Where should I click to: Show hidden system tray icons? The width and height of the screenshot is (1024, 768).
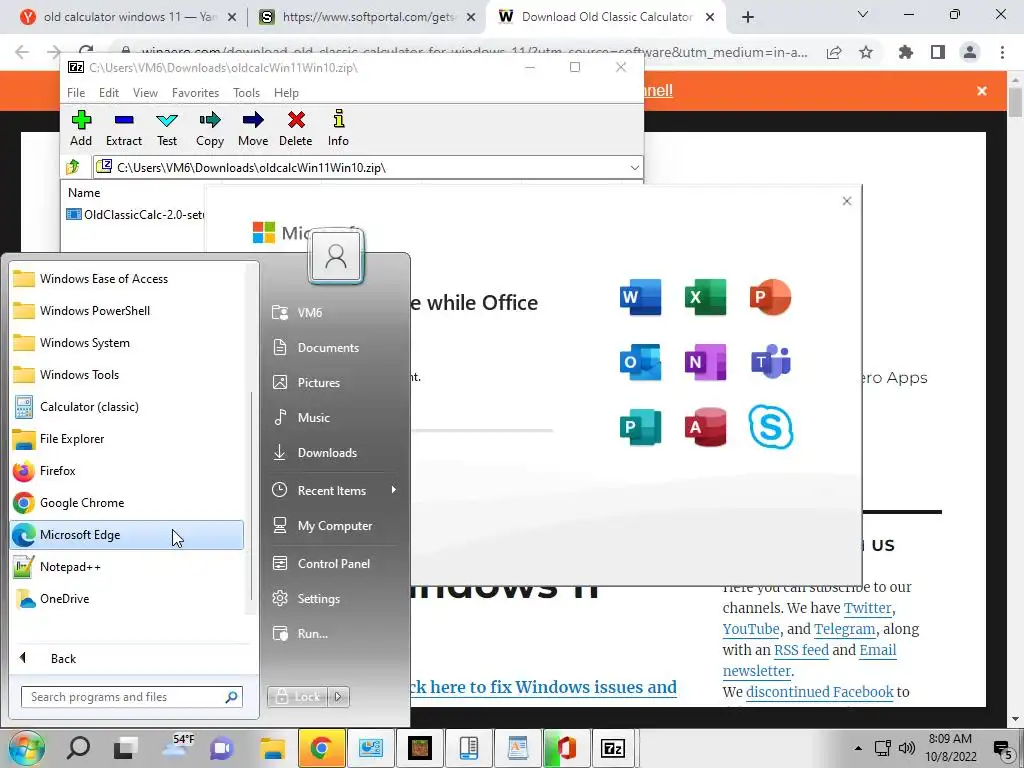click(x=858, y=748)
